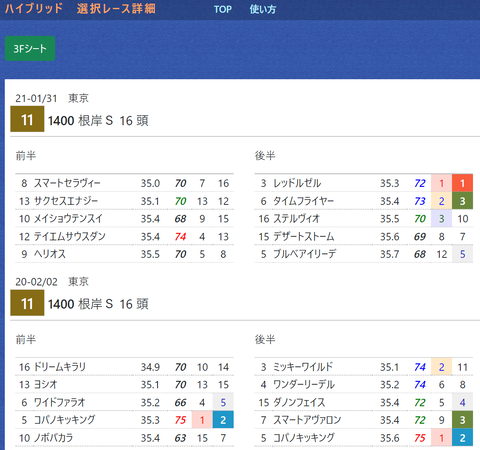Click the green 3Fシート button

point(30,49)
